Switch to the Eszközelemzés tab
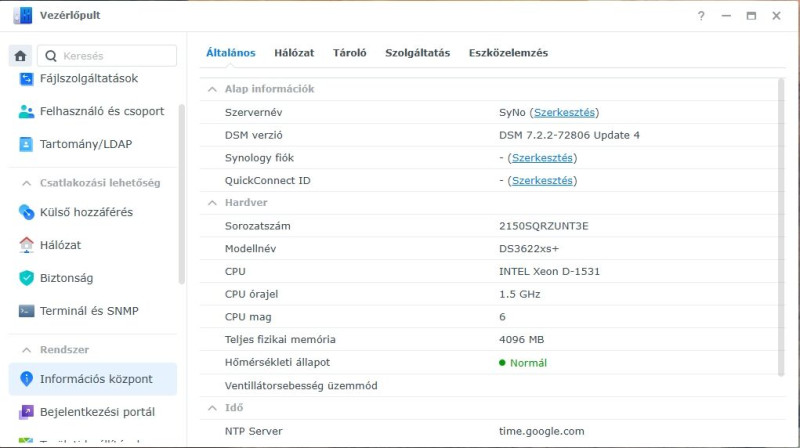 point(508,53)
